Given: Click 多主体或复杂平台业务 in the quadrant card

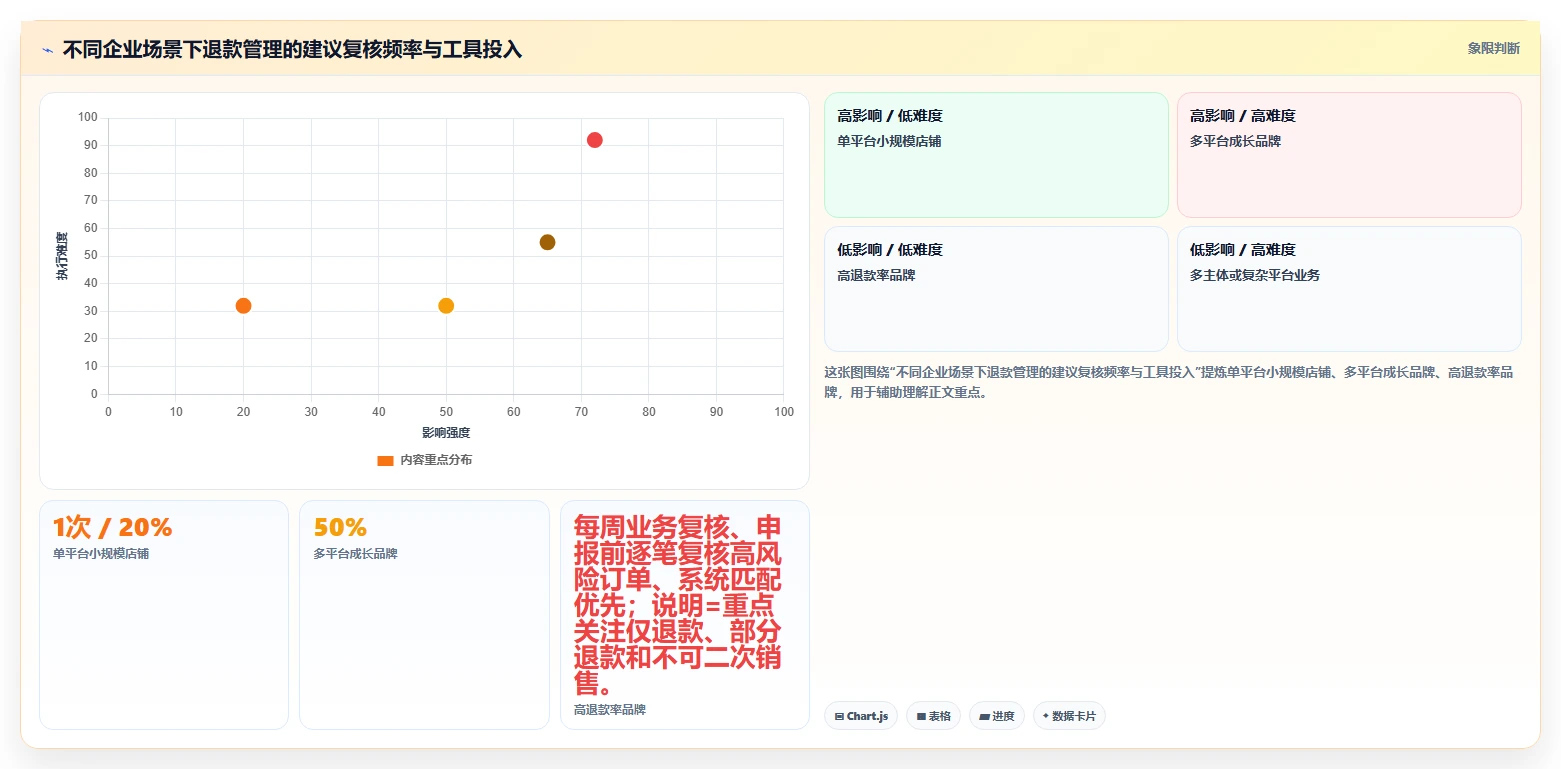Looking at the screenshot, I should tap(1255, 275).
